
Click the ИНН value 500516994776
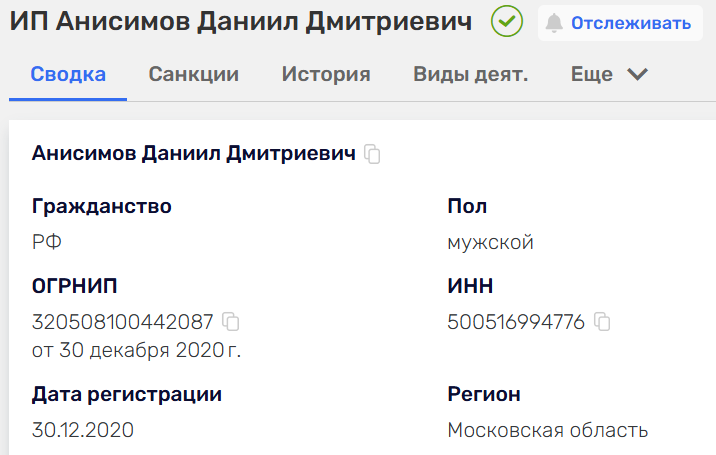pyautogui.click(x=516, y=322)
